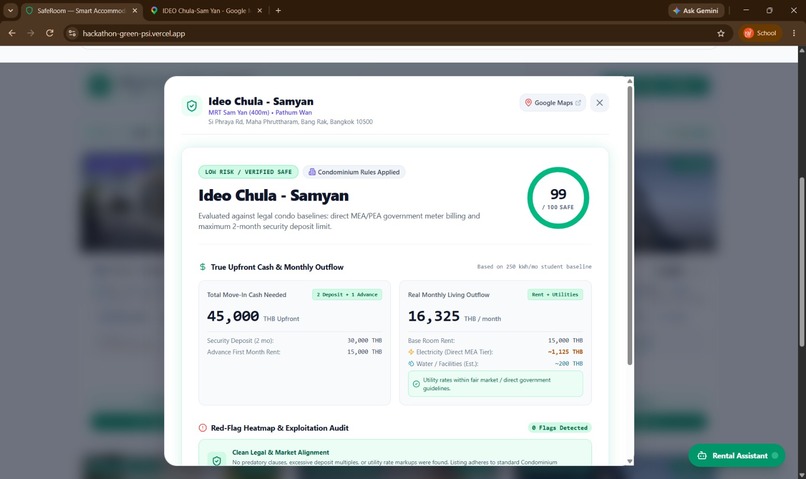Open the School profile button
This screenshot has height=479, width=806.
760,33
